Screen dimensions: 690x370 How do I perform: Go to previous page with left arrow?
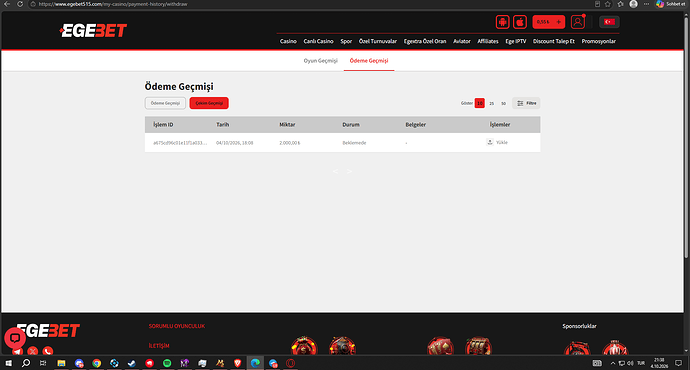click(x=335, y=171)
